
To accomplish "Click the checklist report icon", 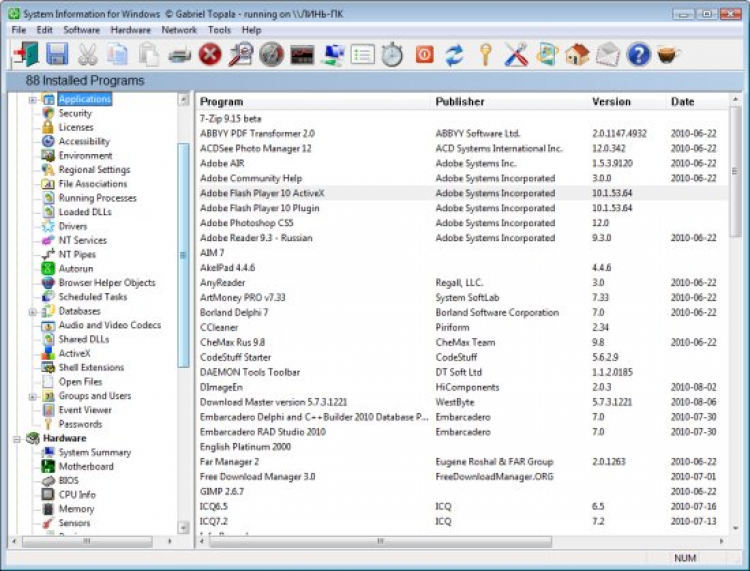I will (363, 55).
